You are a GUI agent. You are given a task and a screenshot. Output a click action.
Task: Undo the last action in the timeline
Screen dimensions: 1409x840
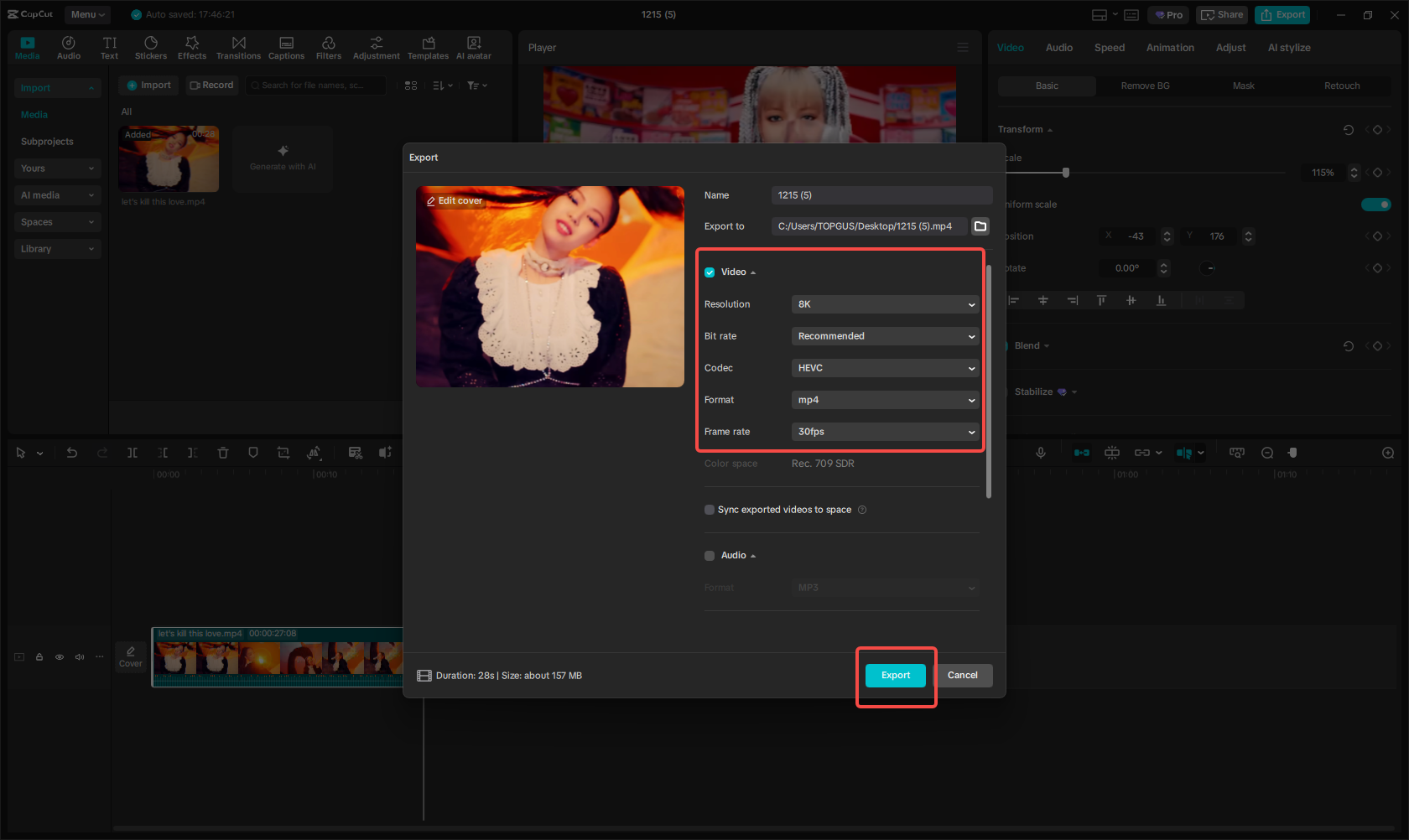click(x=72, y=452)
